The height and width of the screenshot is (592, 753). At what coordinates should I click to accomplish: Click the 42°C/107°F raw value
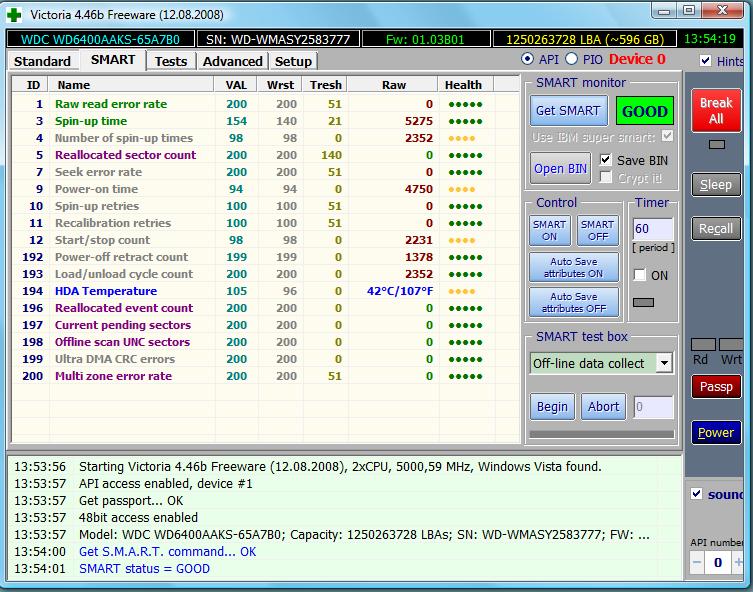400,291
